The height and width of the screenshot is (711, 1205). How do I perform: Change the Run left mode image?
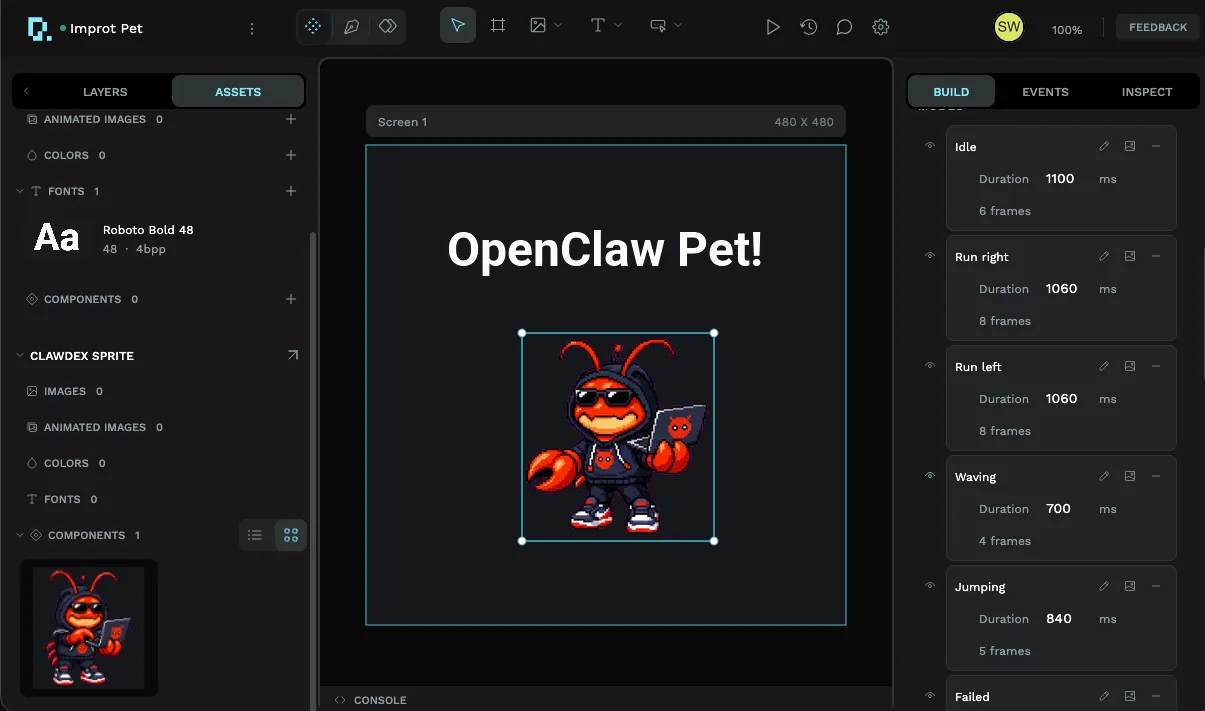(x=1130, y=366)
